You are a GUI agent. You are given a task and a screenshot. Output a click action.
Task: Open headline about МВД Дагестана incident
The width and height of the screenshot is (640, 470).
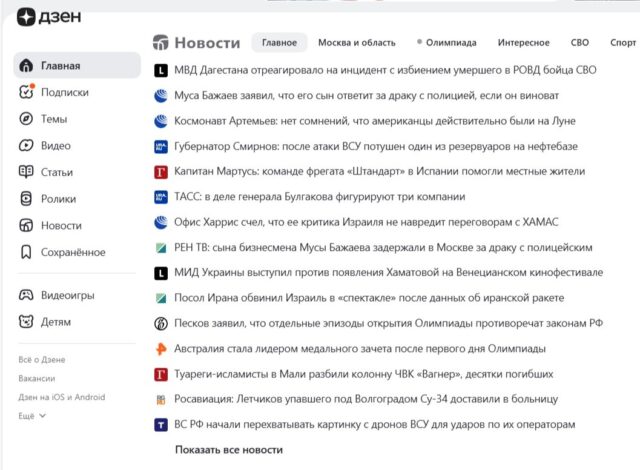click(385, 70)
